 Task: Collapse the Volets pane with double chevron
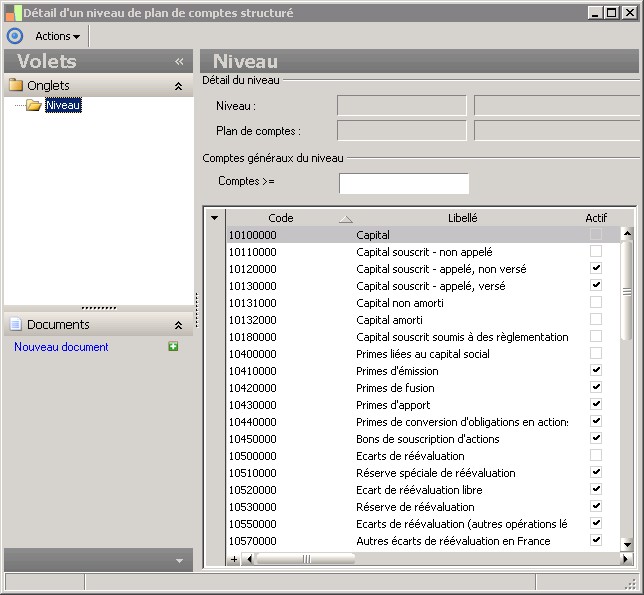180,61
